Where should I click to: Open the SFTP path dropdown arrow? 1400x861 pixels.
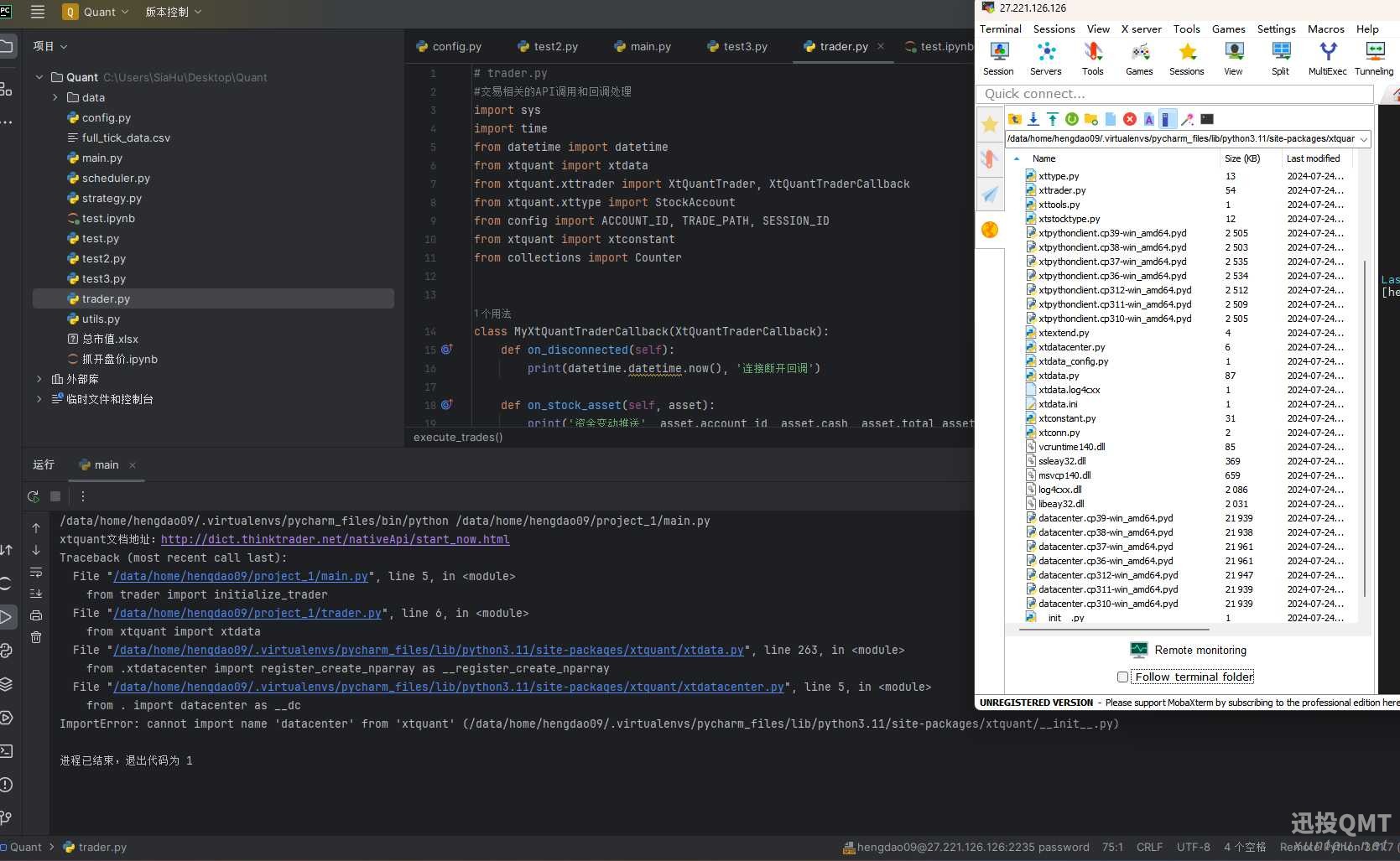1364,139
